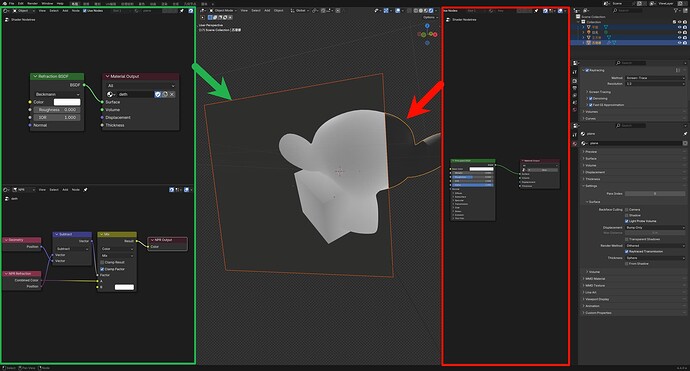This screenshot has height=371, width=690.
Task: Open Thickness dropdown Sphere
Action: [655, 258]
